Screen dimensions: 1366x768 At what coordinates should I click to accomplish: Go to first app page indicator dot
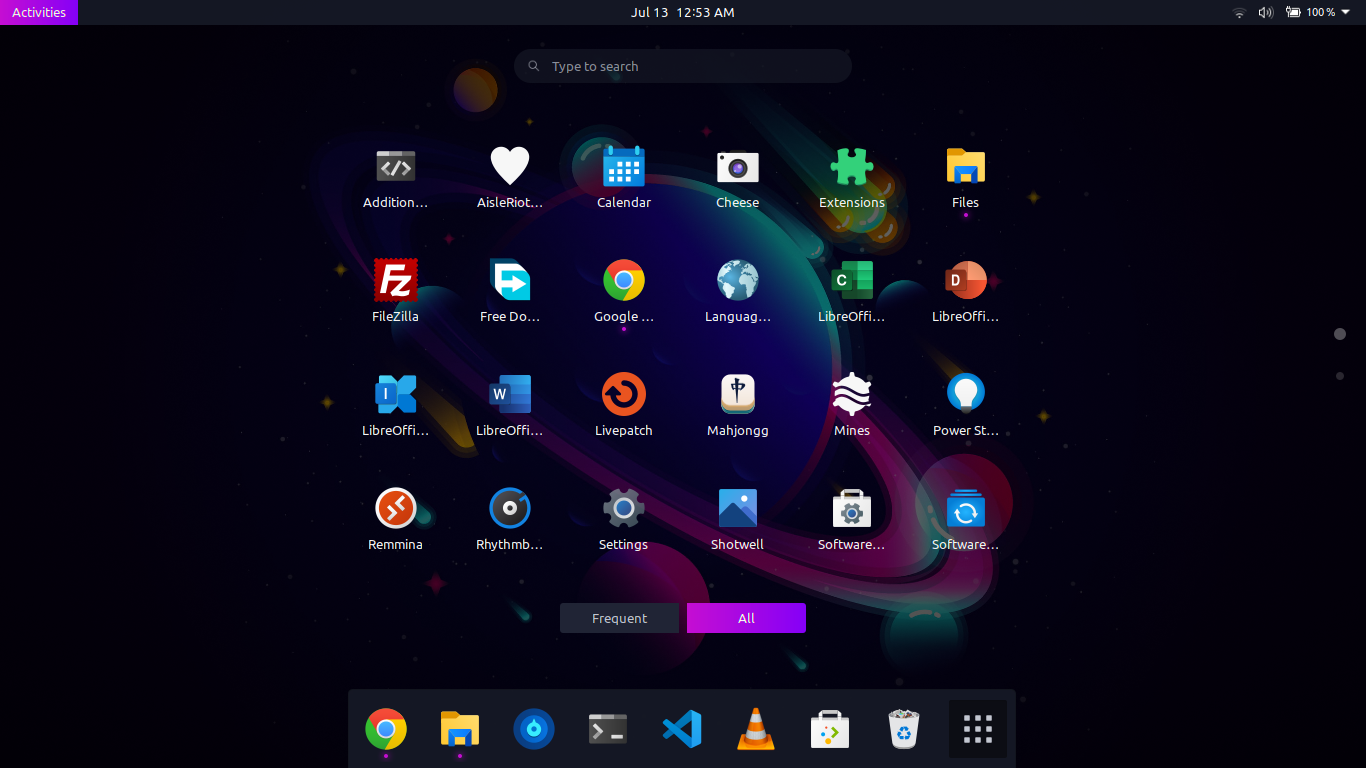[1340, 334]
